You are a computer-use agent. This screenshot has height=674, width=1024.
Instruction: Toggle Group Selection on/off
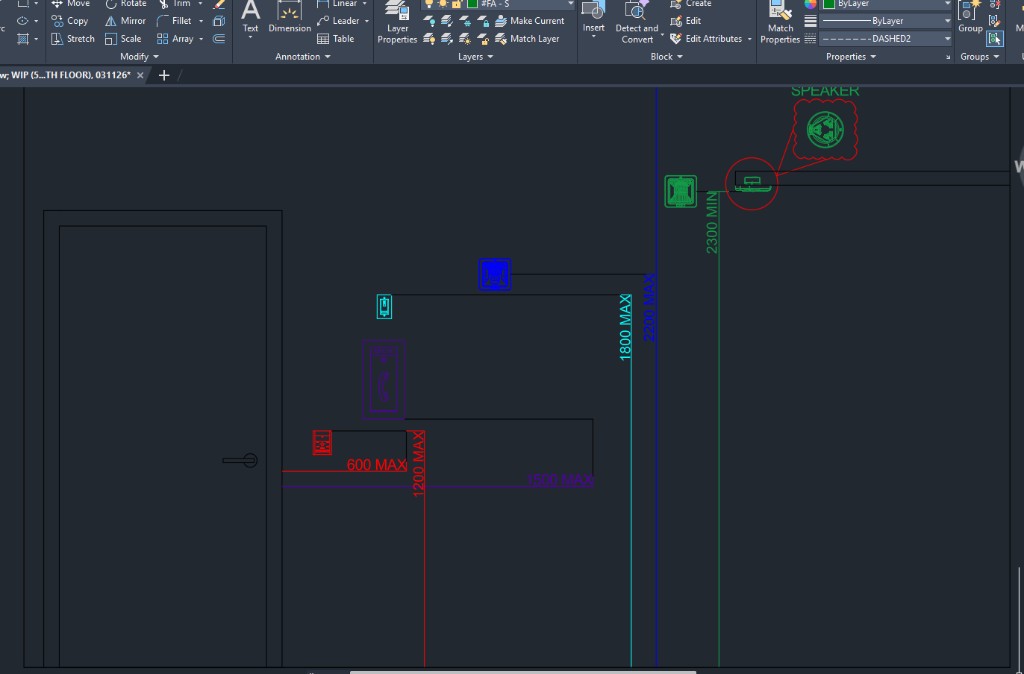pos(995,39)
